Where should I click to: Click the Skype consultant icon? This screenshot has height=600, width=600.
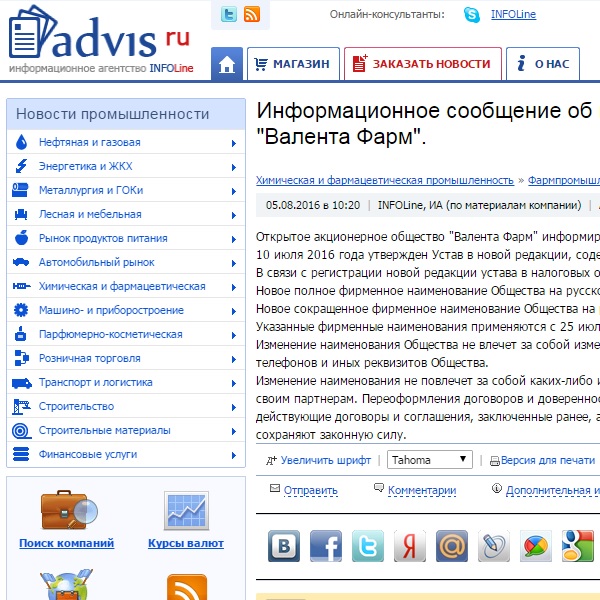[471, 15]
